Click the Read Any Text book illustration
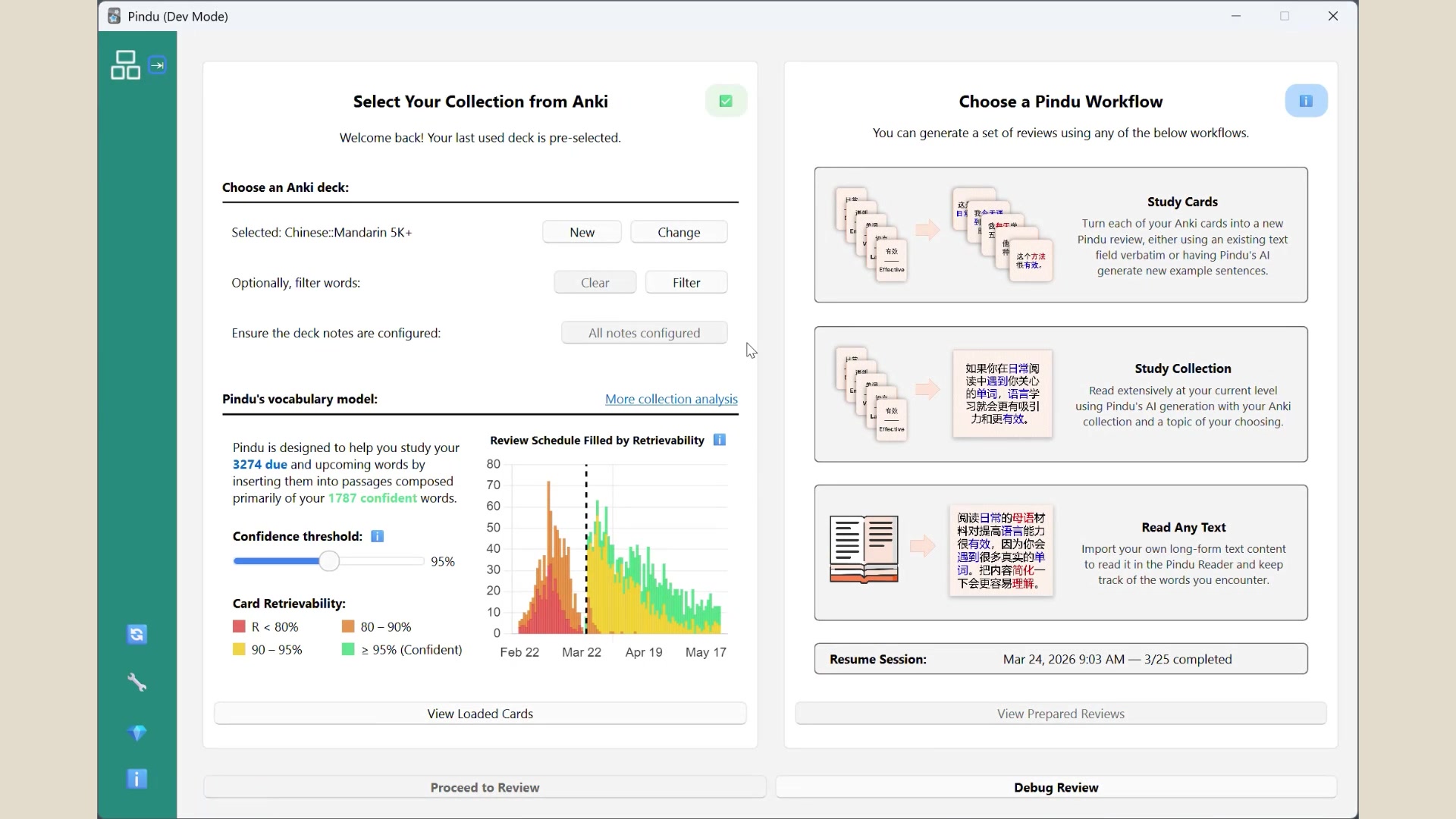1456x819 pixels. [864, 549]
